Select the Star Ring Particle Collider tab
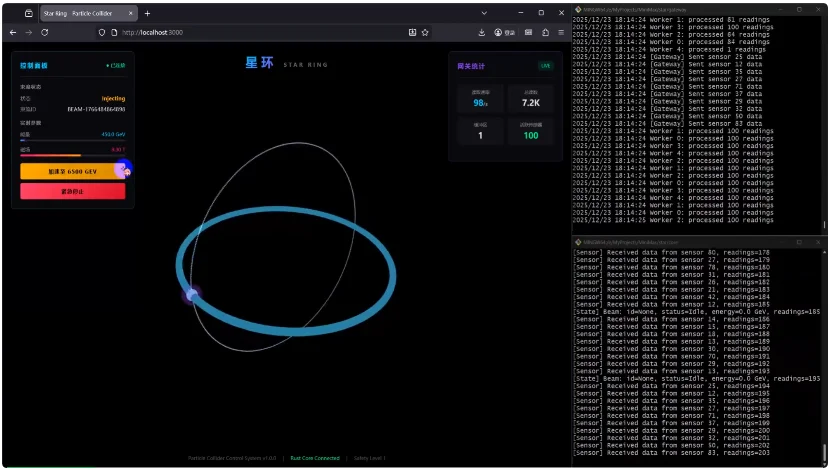830x470 pixels. point(78,13)
